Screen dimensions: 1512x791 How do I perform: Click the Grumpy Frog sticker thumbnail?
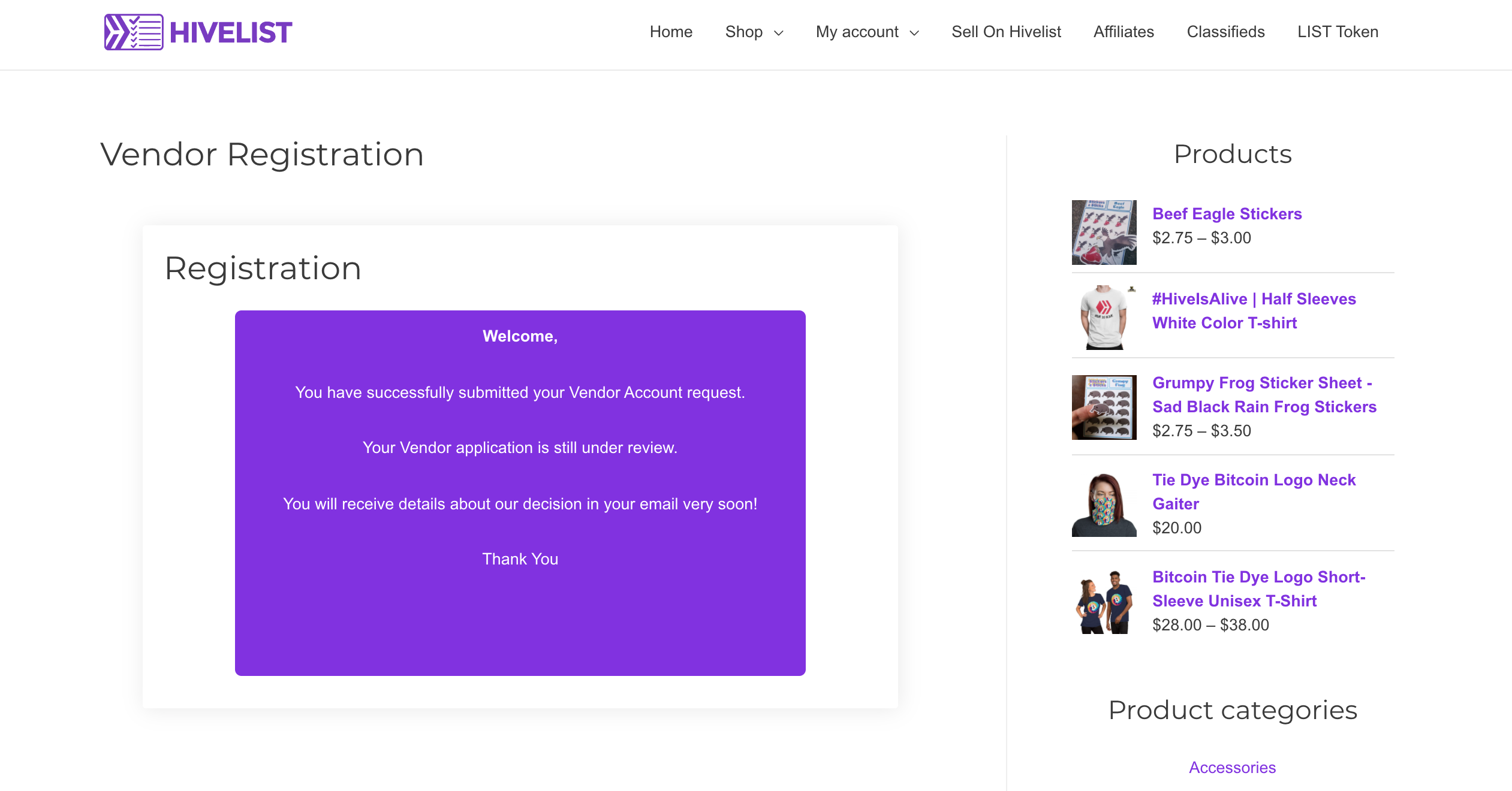[1104, 407]
